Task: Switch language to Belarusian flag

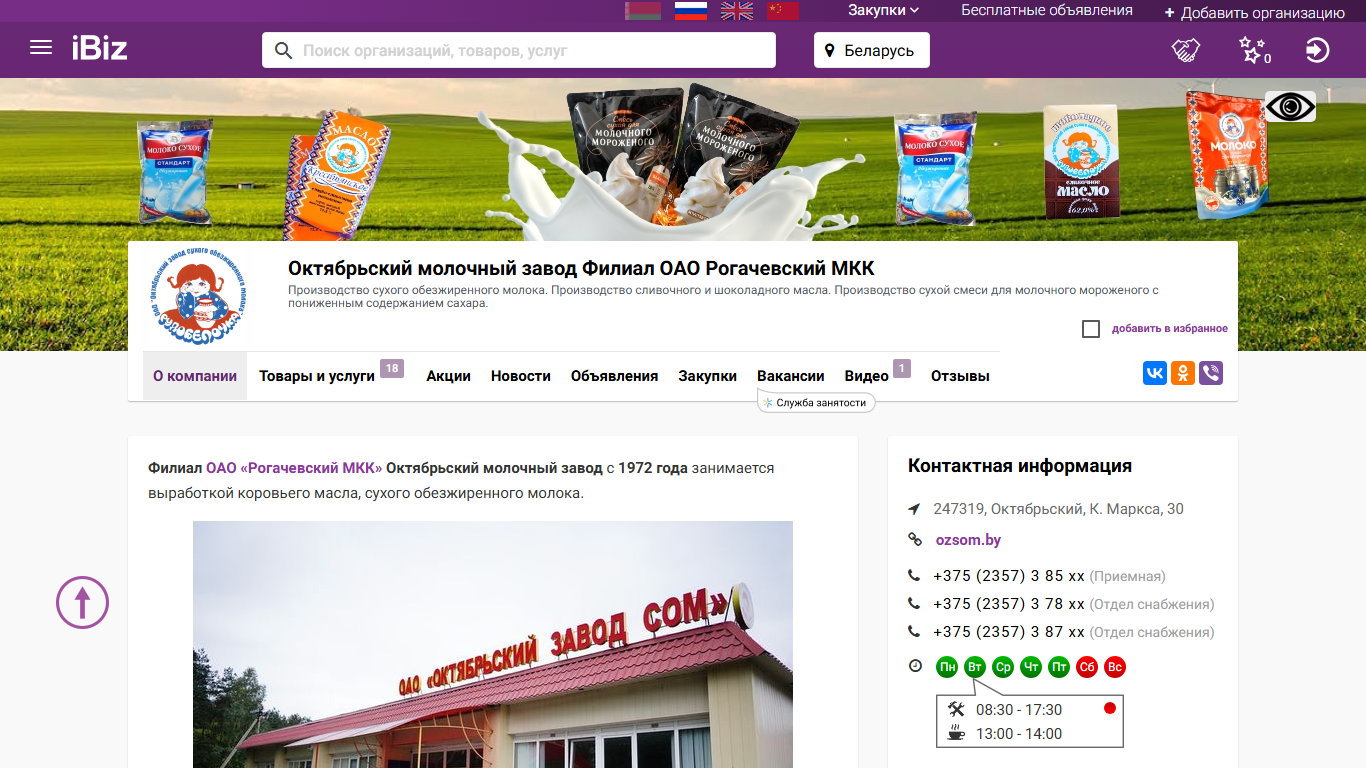Action: (x=643, y=10)
